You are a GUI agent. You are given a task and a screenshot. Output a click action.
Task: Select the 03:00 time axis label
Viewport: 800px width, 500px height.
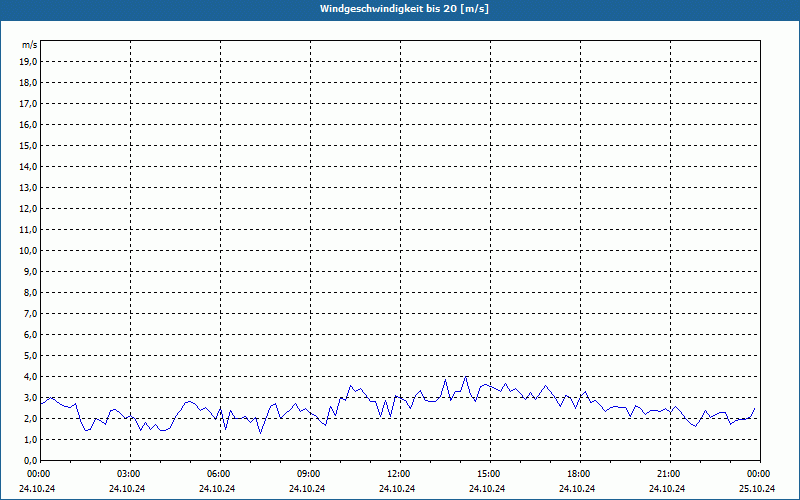tap(129, 474)
